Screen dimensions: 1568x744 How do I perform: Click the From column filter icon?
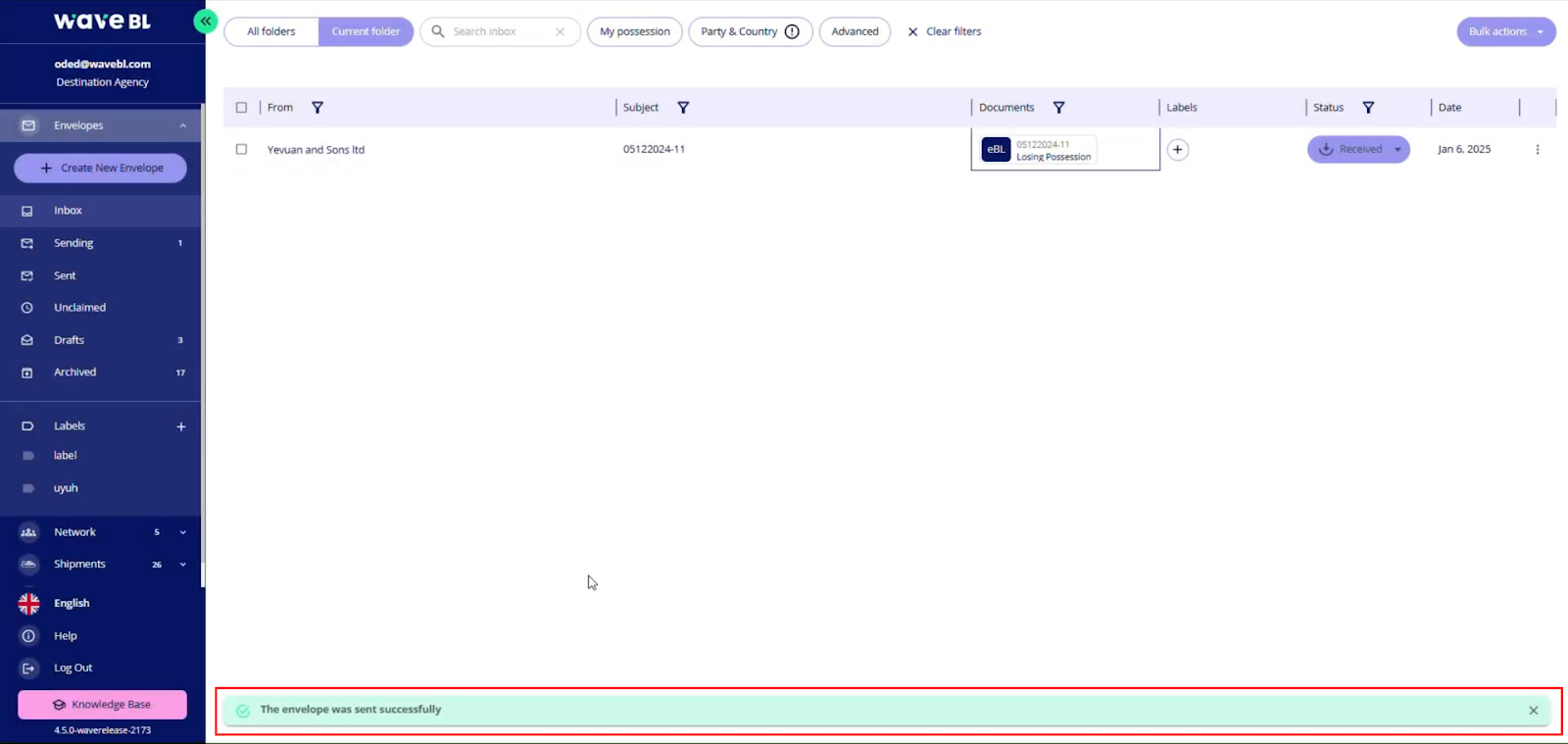click(x=318, y=108)
